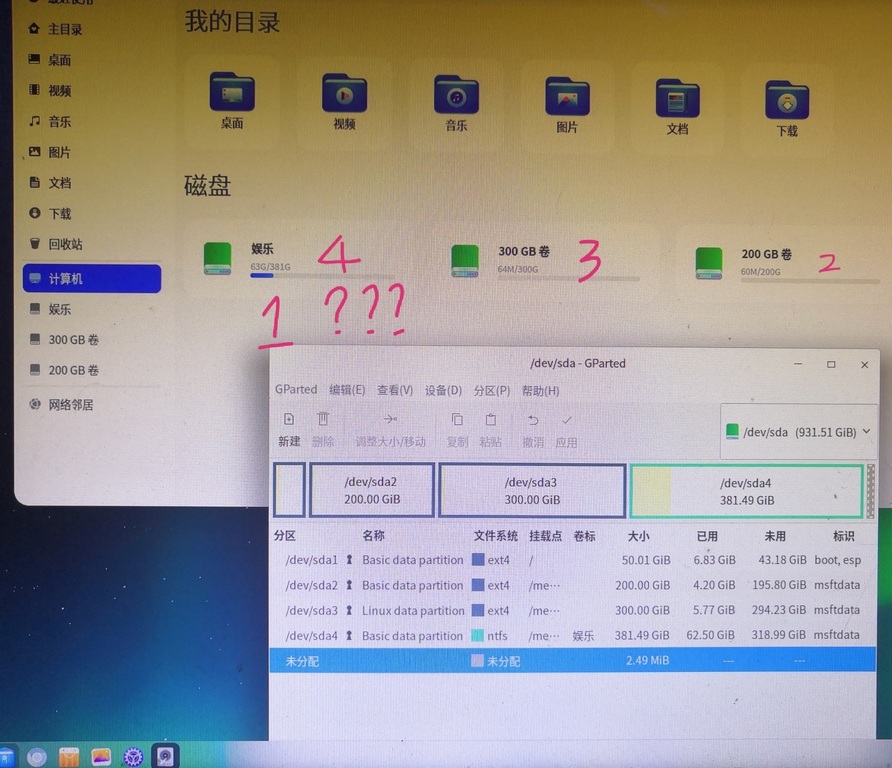The height and width of the screenshot is (768, 892).
Task: Click the Apply operations checkmark icon
Action: [x=566, y=420]
